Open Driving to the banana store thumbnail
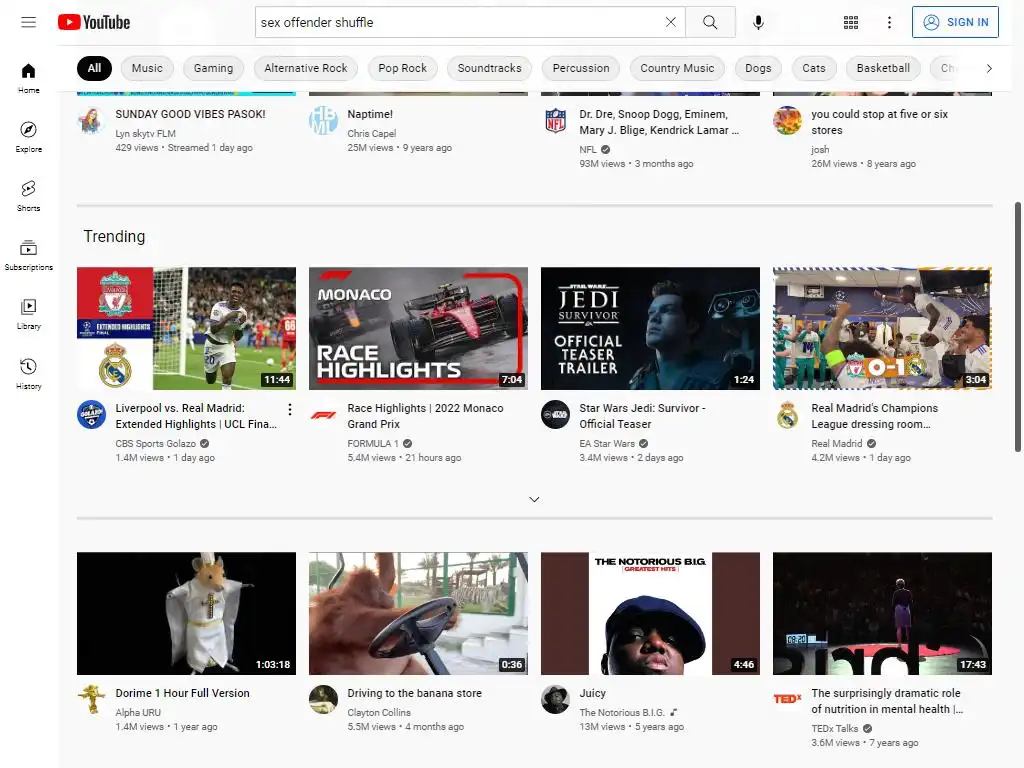The height and width of the screenshot is (768, 1024). [418, 613]
